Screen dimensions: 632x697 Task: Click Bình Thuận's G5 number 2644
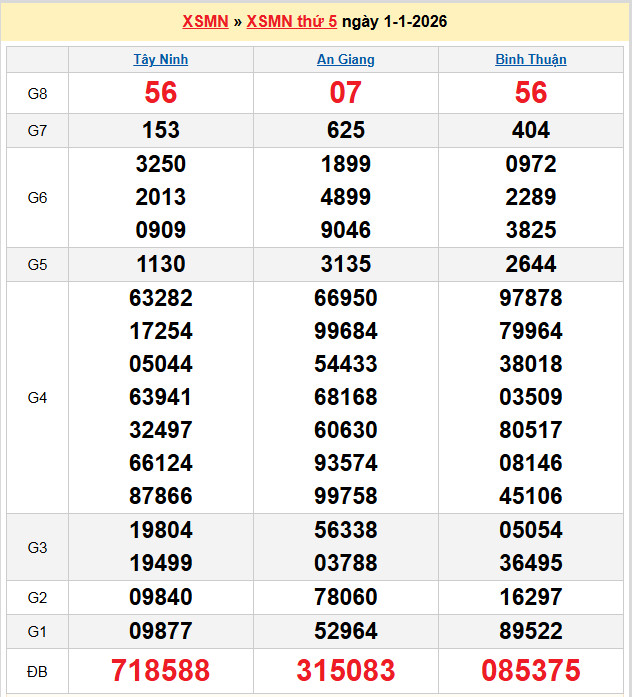pyautogui.click(x=531, y=264)
